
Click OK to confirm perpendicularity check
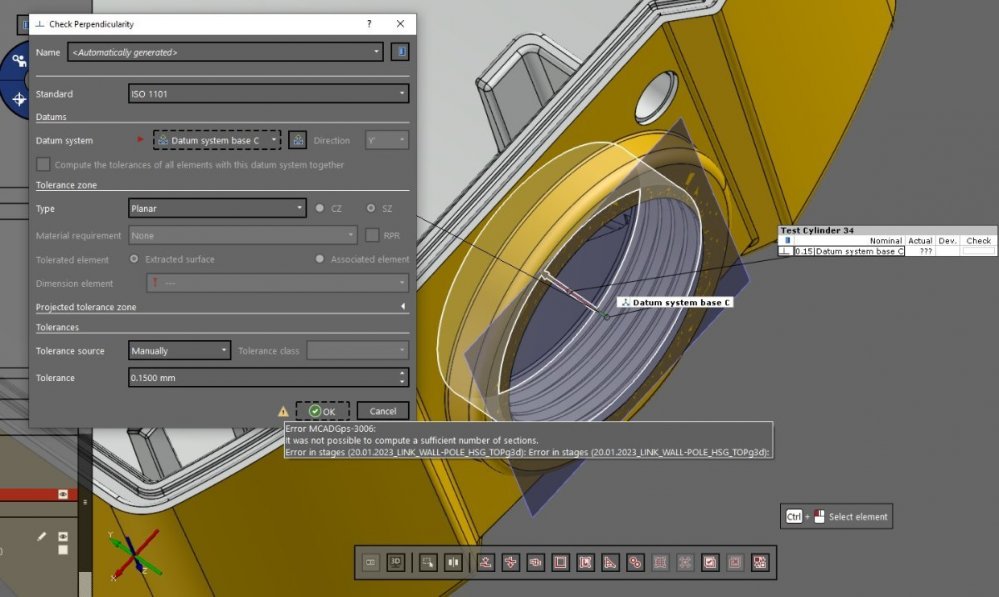tap(322, 411)
